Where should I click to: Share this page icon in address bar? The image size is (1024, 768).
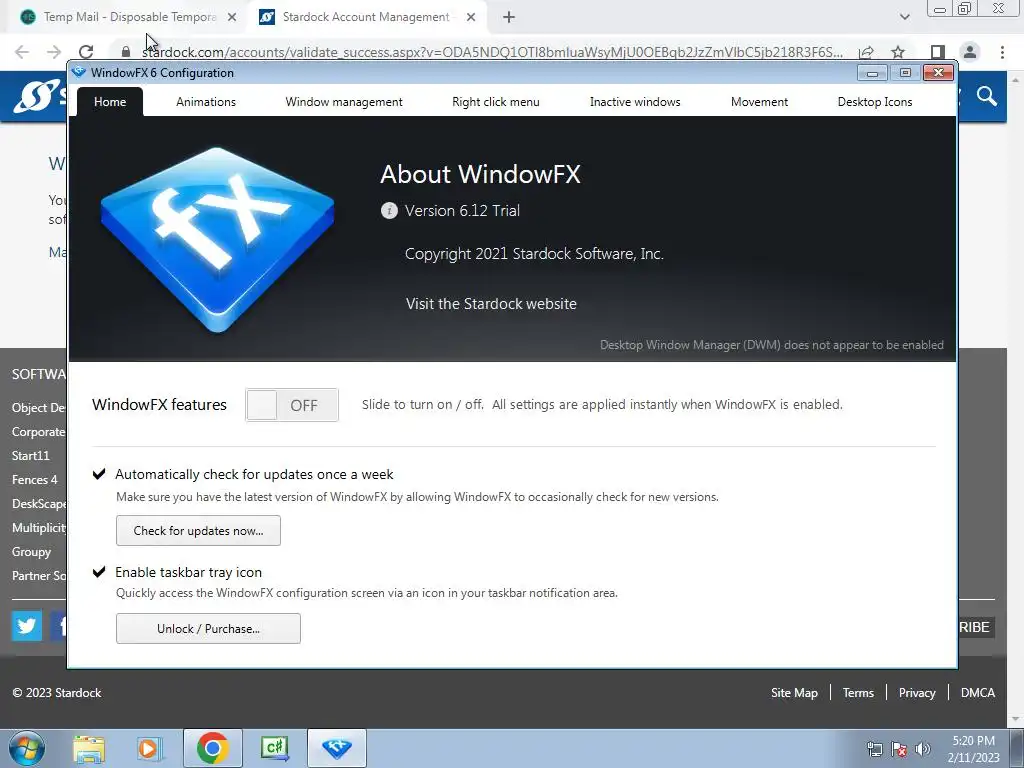coord(867,52)
